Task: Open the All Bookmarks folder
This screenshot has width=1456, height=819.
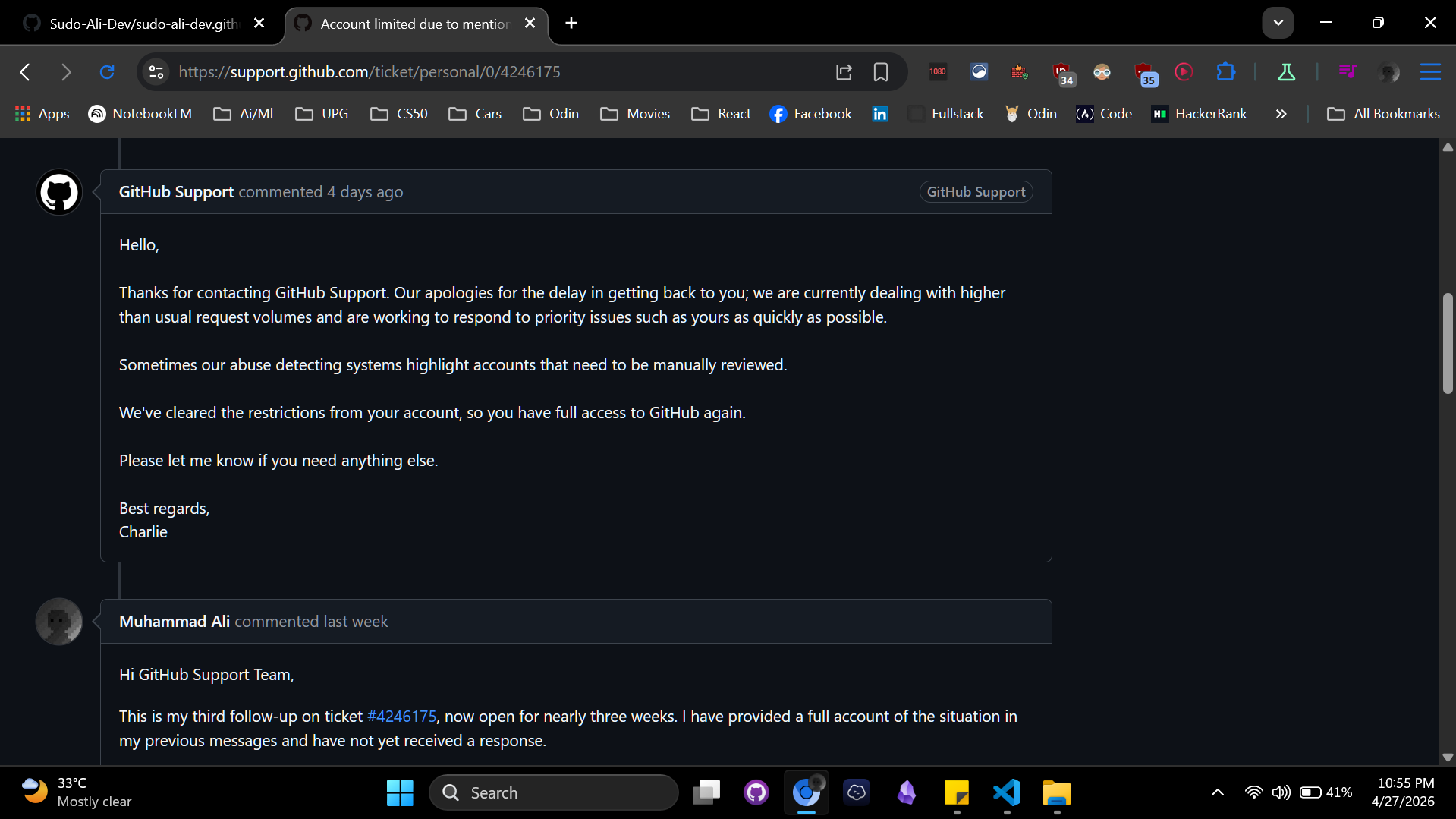Action: [x=1383, y=114]
